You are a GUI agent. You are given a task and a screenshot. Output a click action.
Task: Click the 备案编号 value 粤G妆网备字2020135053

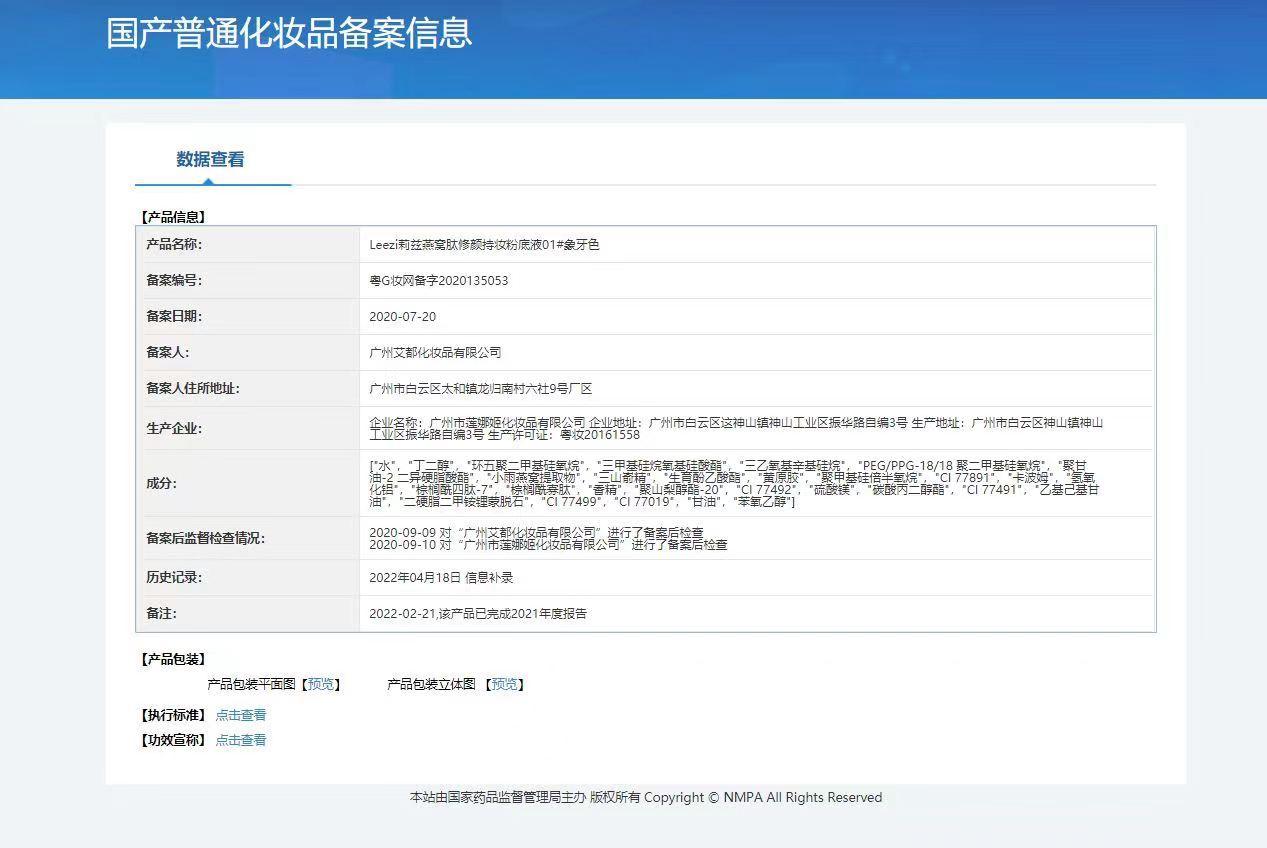[436, 280]
